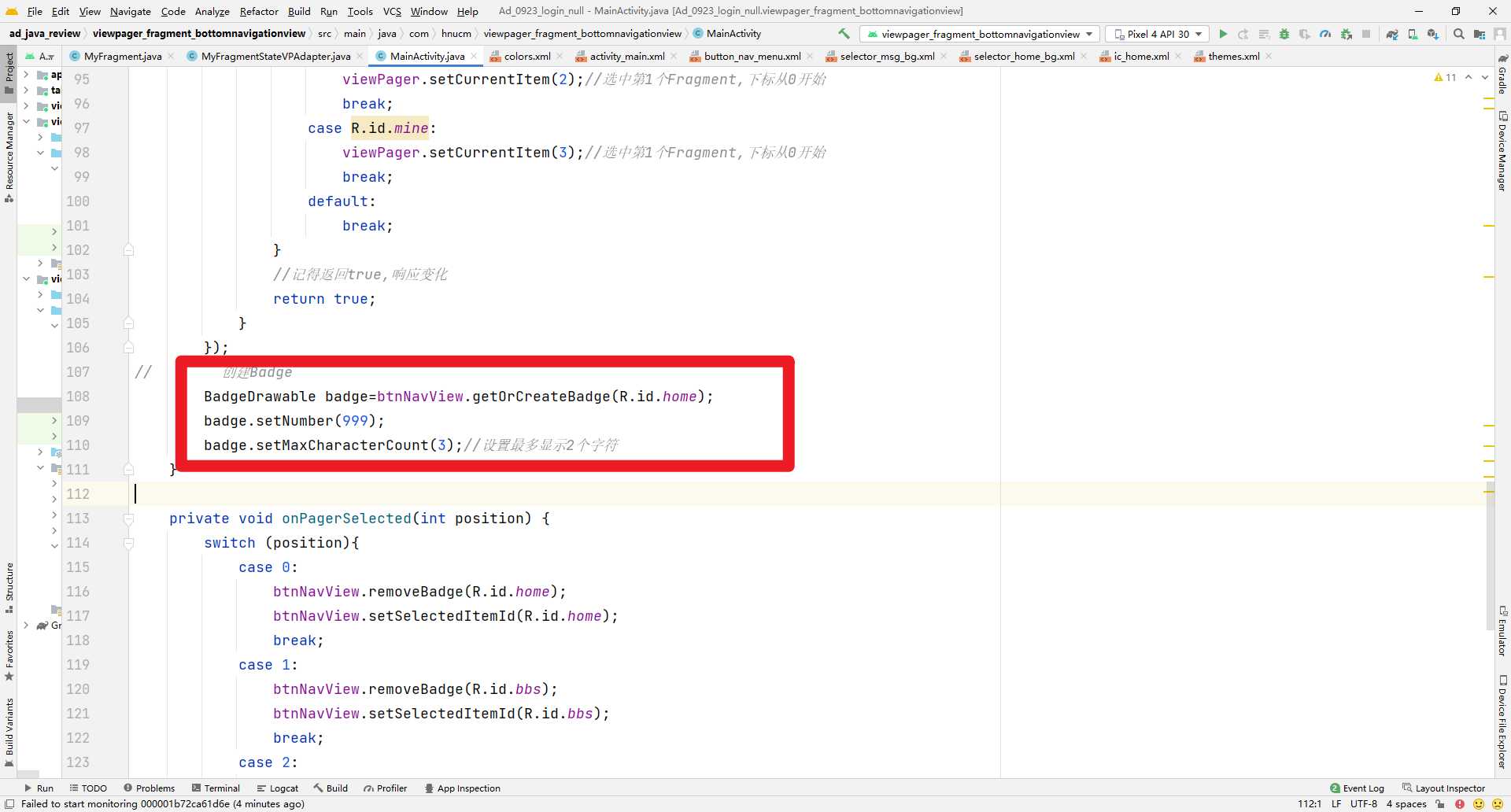The height and width of the screenshot is (812, 1511).
Task: Click the Debug app bug icon
Action: [1284, 34]
